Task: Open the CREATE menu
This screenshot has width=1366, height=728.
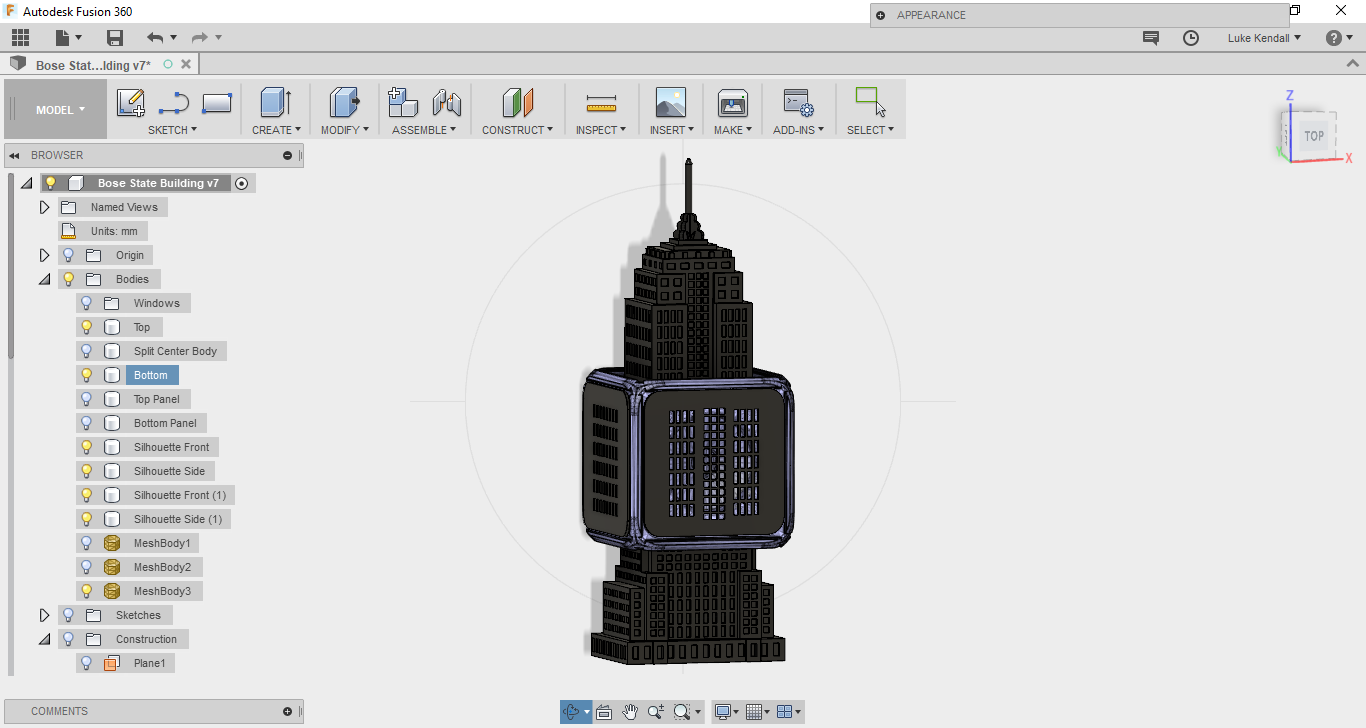Action: point(276,130)
